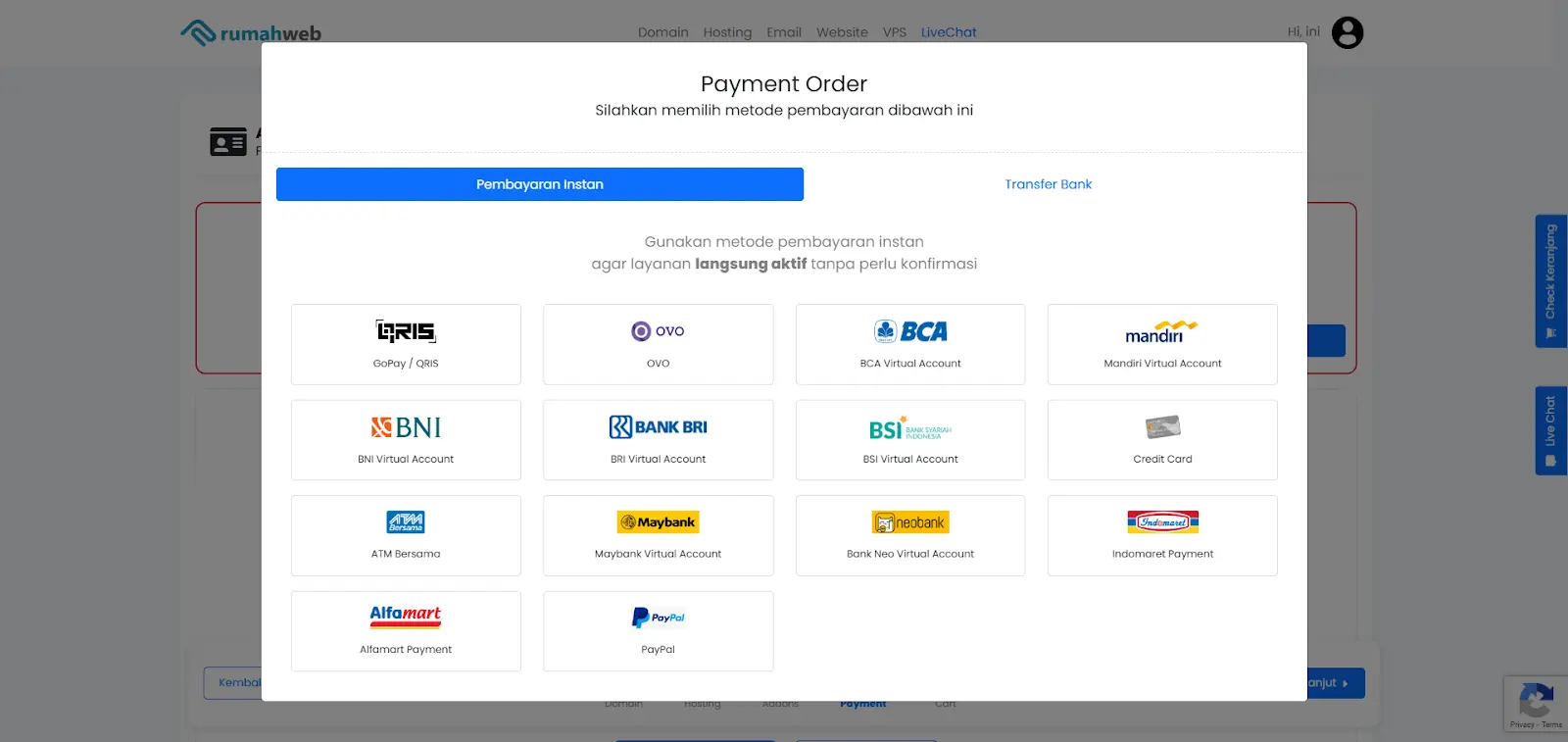Choose Maybank Virtual Account
This screenshot has width=1568, height=742.
pyautogui.click(x=658, y=535)
